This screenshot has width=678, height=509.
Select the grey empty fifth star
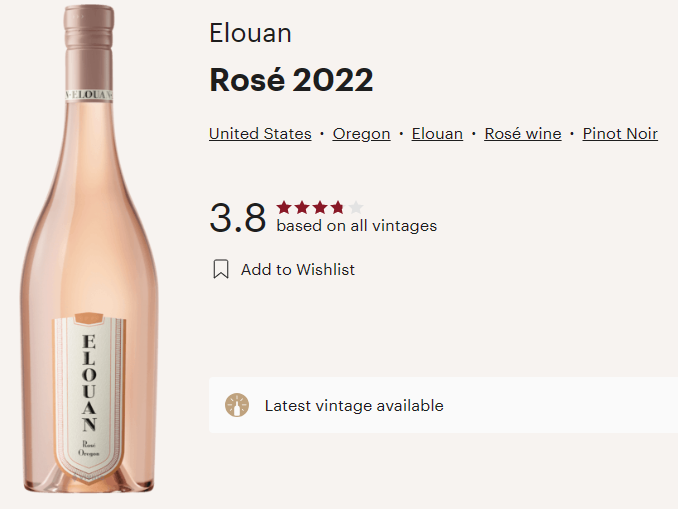pos(355,208)
